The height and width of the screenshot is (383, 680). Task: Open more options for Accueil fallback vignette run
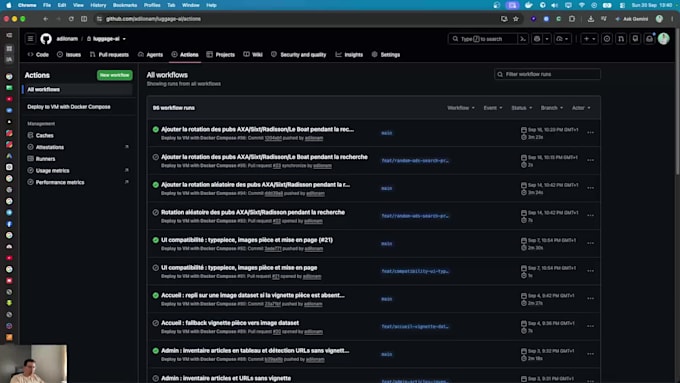click(x=590, y=326)
